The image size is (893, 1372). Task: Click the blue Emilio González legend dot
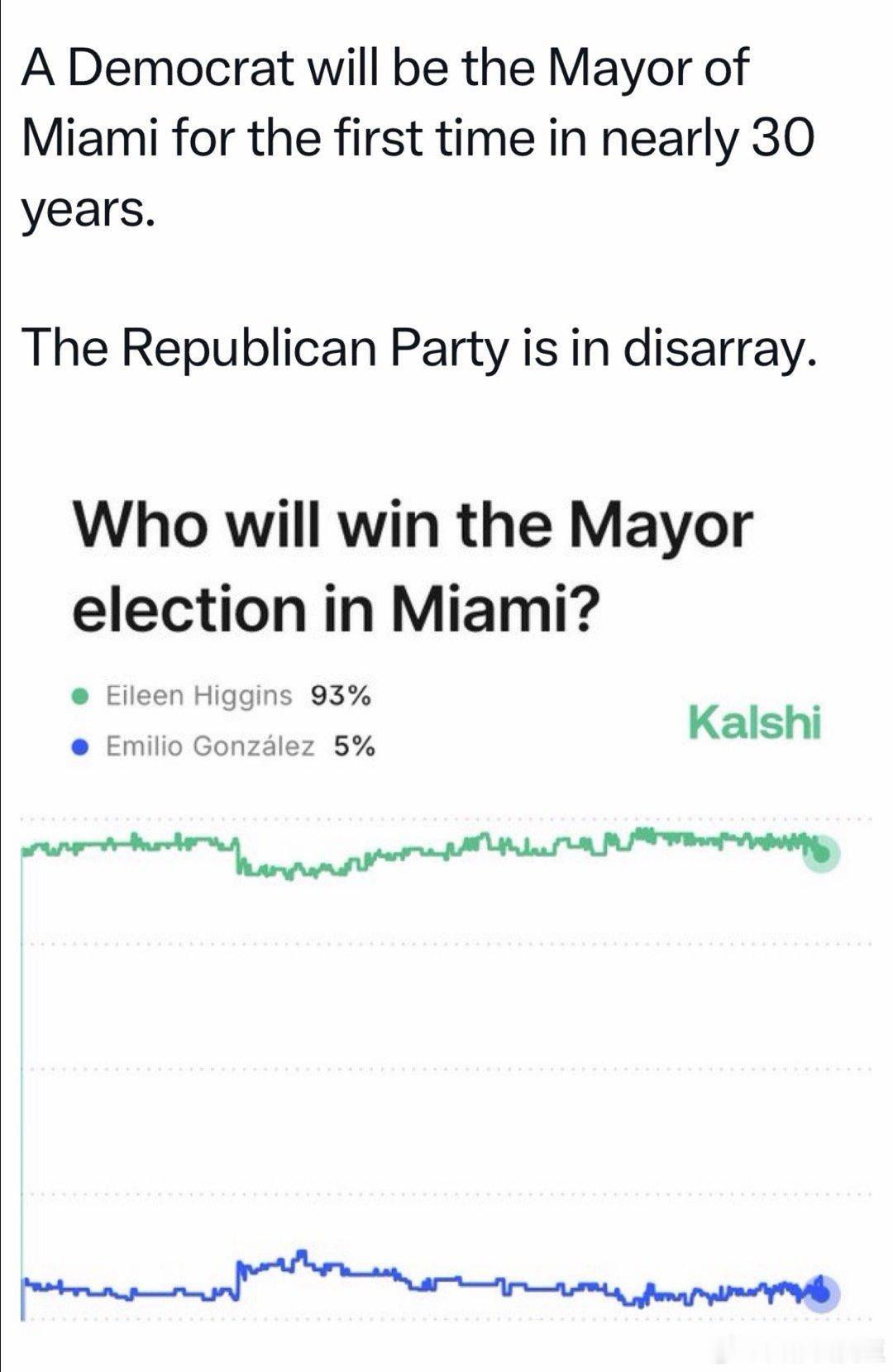coord(81,747)
